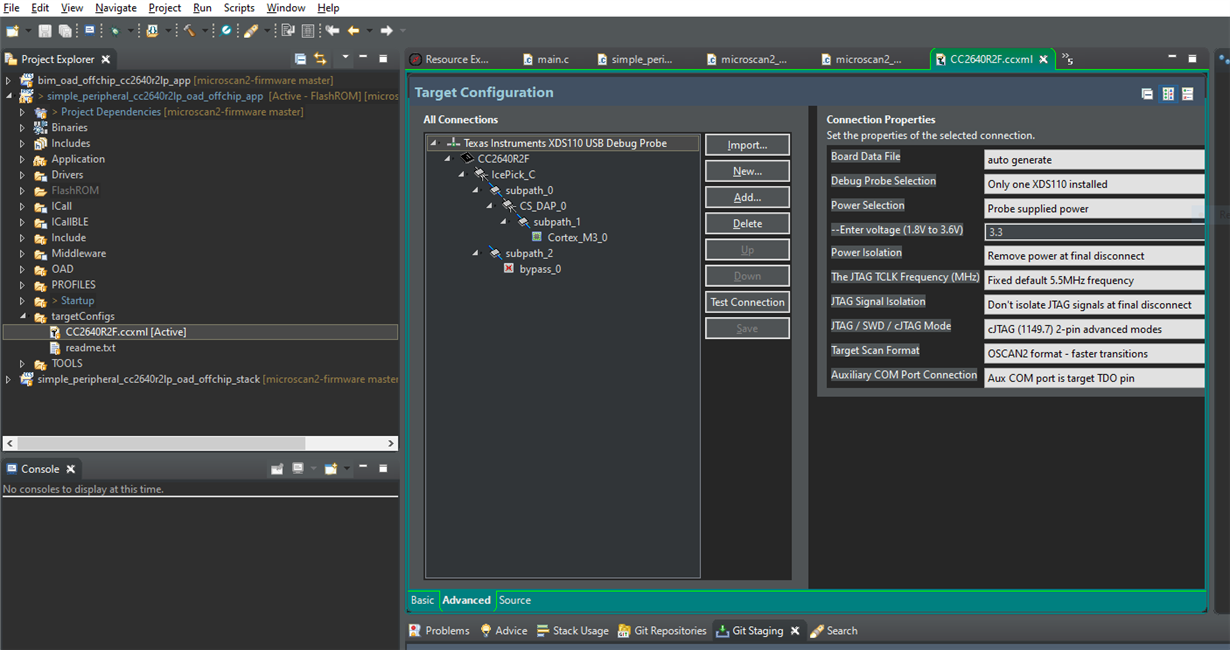Viewport: 1230px width, 650px height.
Task: Collapse the targetConfigs folder
Action: pyautogui.click(x=22, y=317)
